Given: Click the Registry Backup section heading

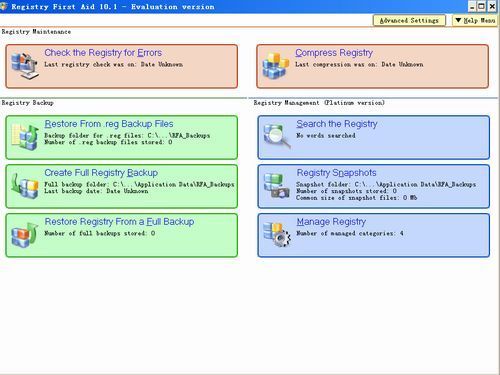Looking at the screenshot, I should tap(27, 103).
